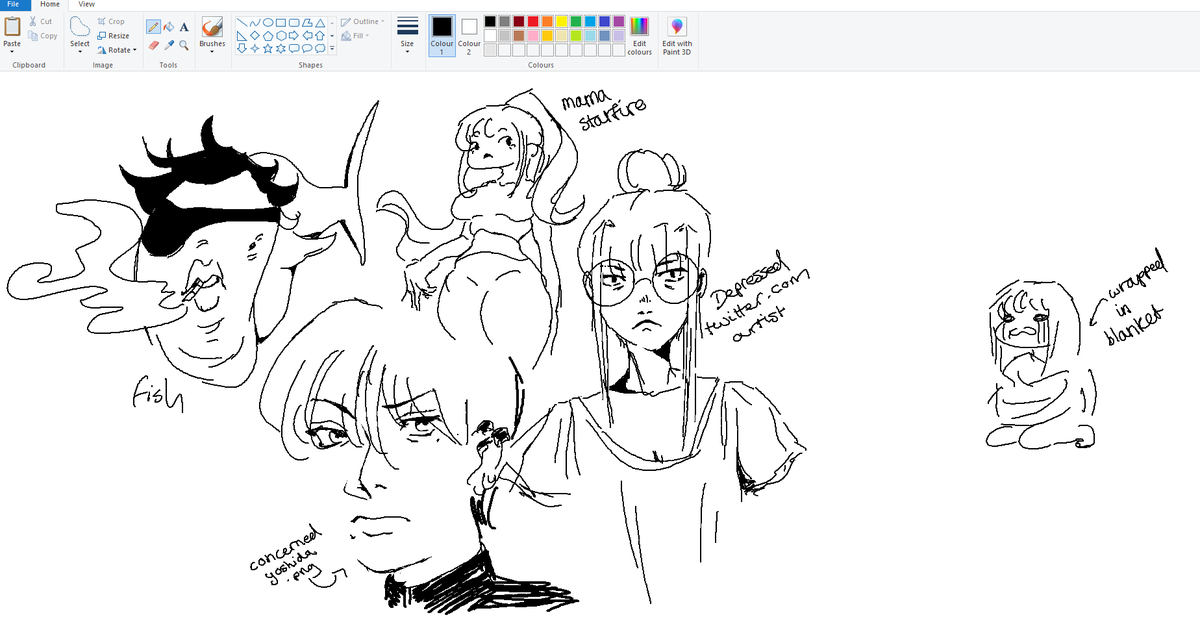Screen dimensions: 1200x617
Task: Switch to the View tab
Action: (x=86, y=5)
